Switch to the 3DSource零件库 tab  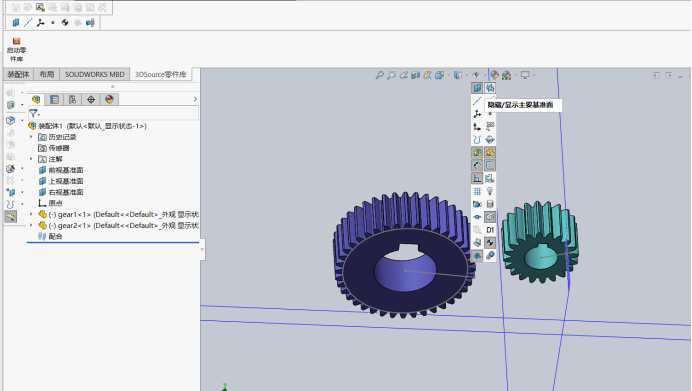click(x=161, y=75)
